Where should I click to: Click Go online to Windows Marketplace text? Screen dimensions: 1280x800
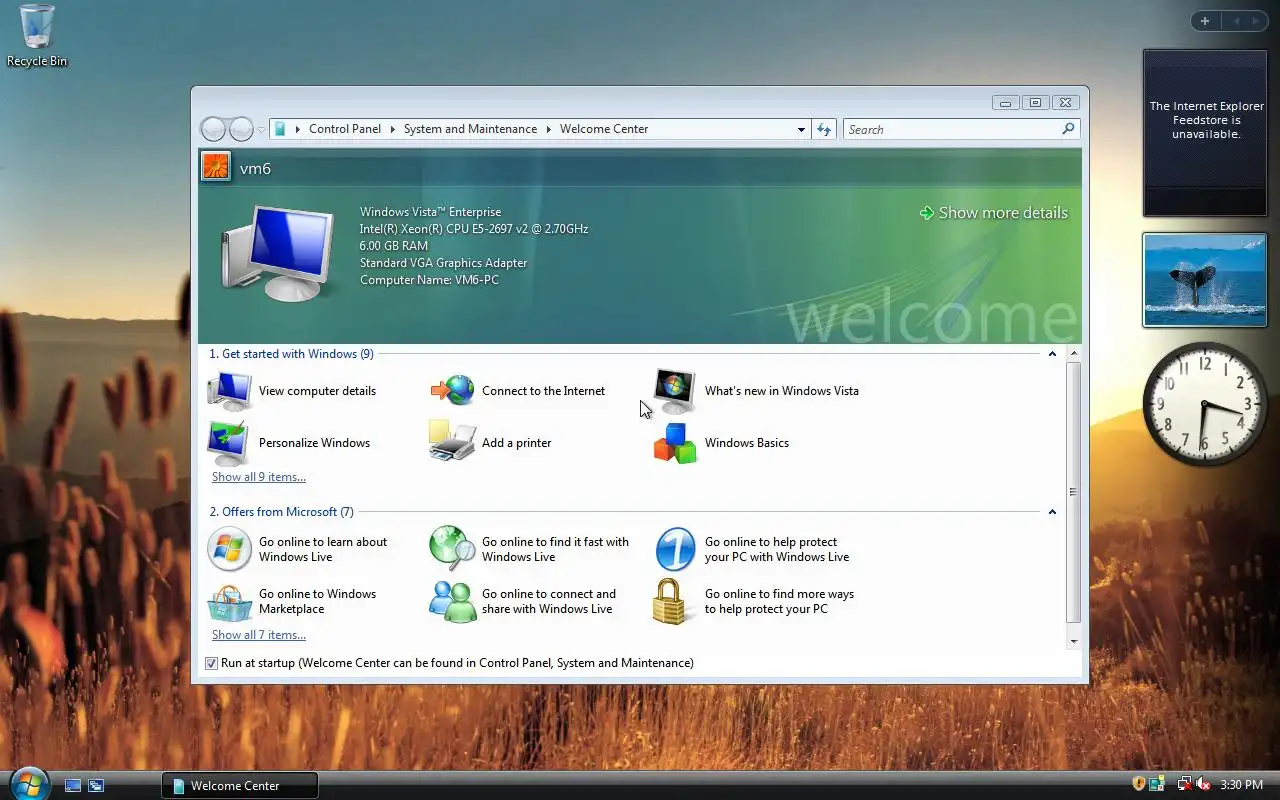point(317,601)
